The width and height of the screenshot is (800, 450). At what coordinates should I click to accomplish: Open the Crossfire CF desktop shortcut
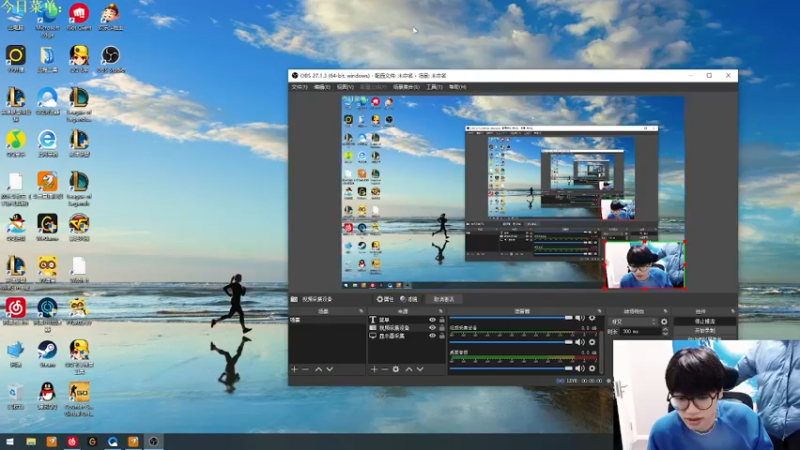[x=79, y=227]
